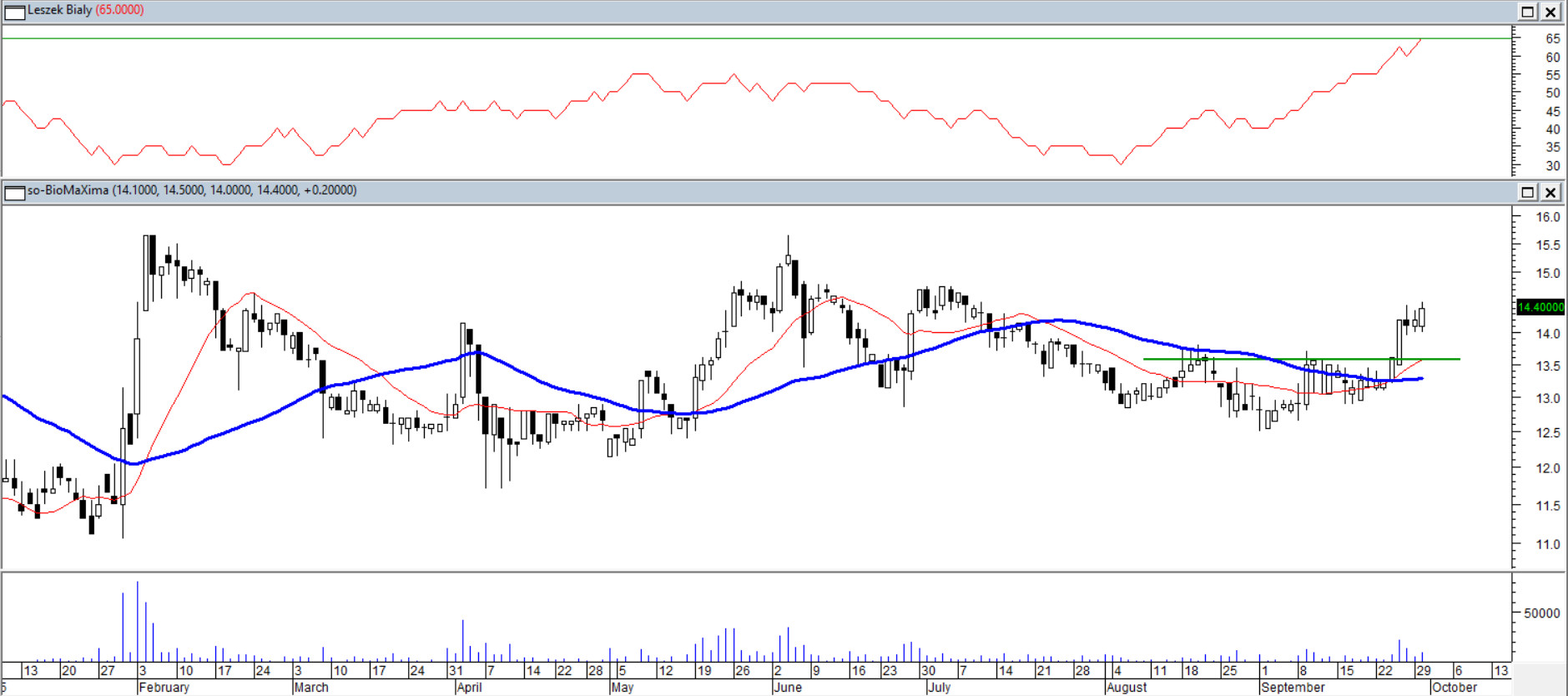Close the Leszek Bialy indicator pane
The width and height of the screenshot is (1568, 696).
coord(1550,12)
